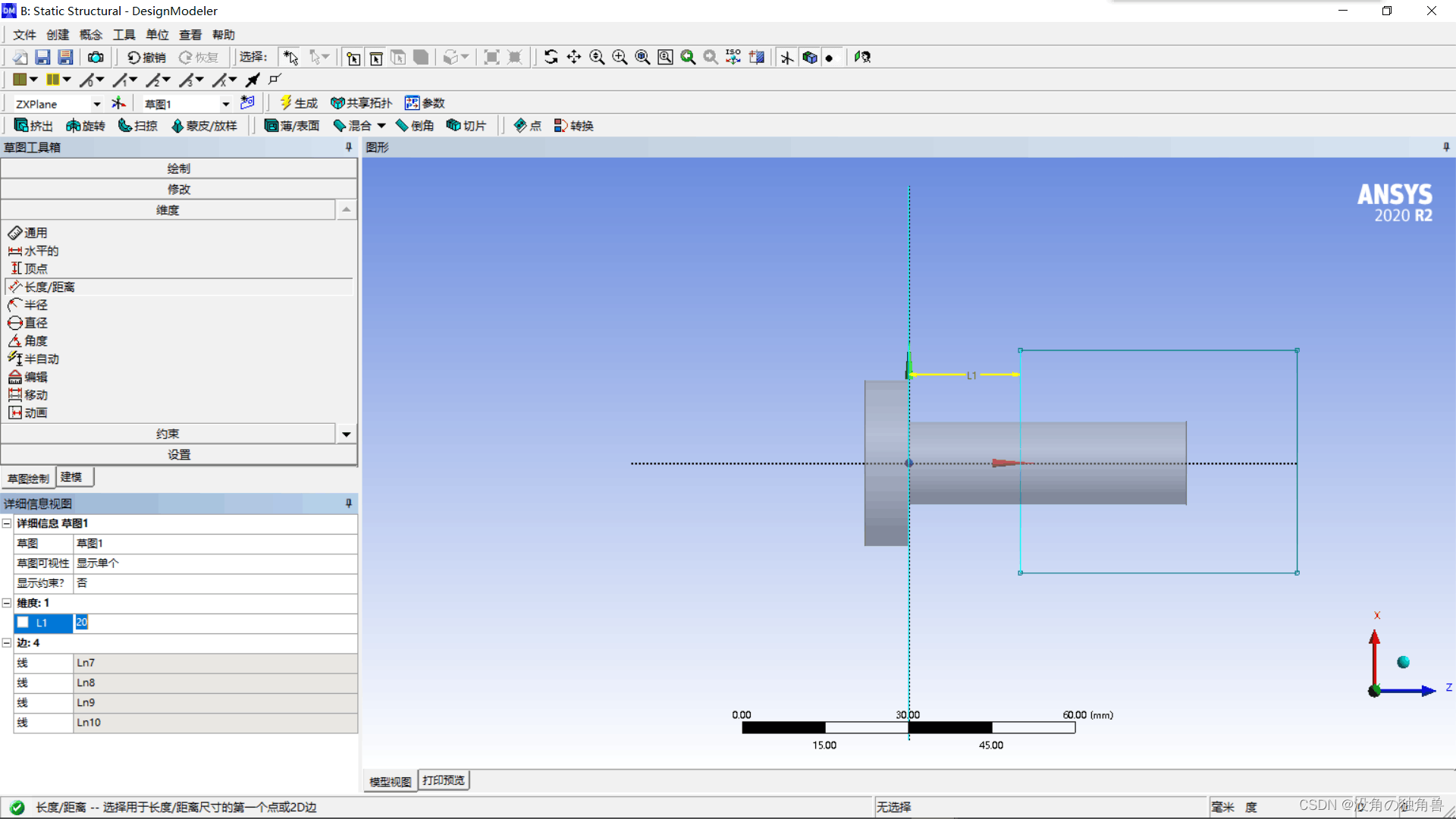
Task: Open the 工具 menu
Action: pyautogui.click(x=124, y=35)
